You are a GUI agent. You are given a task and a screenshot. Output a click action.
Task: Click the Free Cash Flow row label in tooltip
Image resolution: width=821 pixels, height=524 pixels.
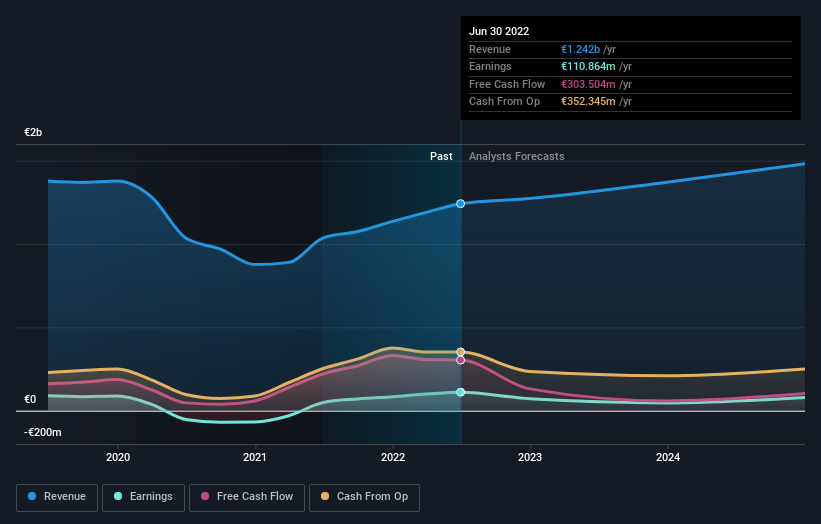pos(507,84)
